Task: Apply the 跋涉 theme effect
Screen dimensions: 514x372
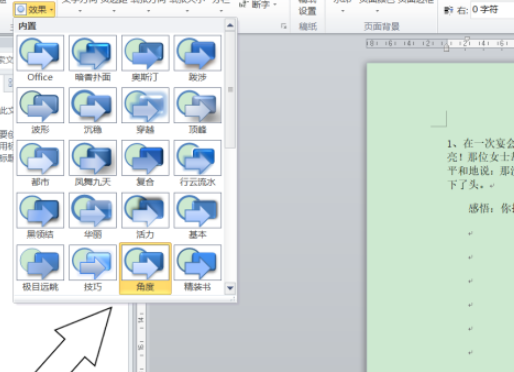Action: point(198,59)
